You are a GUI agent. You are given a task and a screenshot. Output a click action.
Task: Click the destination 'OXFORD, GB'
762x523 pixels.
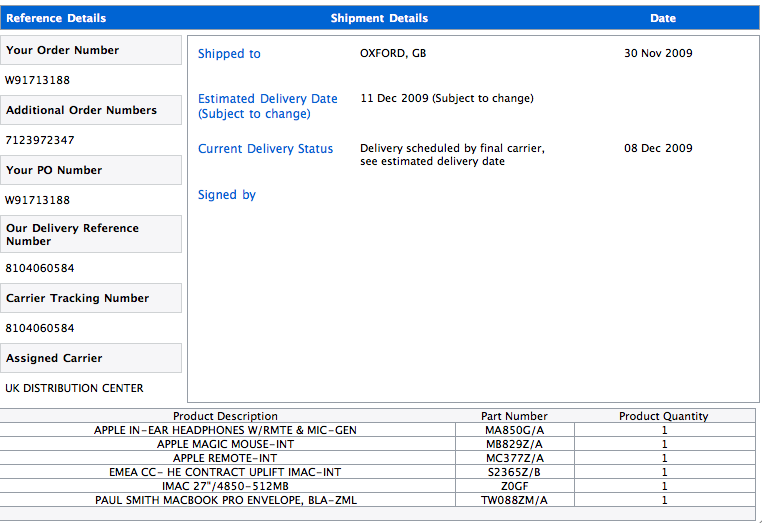393,53
